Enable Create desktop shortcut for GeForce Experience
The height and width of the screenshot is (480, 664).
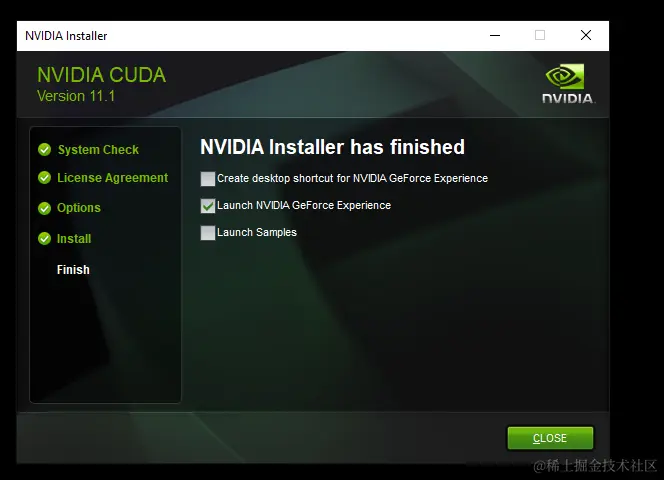208,179
